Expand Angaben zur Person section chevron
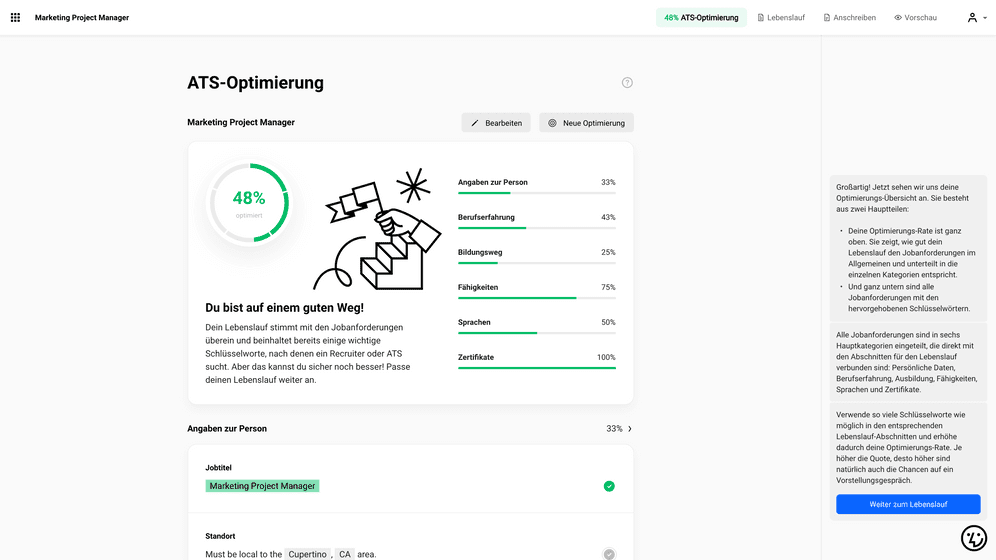The width and height of the screenshot is (996, 560). (629, 429)
